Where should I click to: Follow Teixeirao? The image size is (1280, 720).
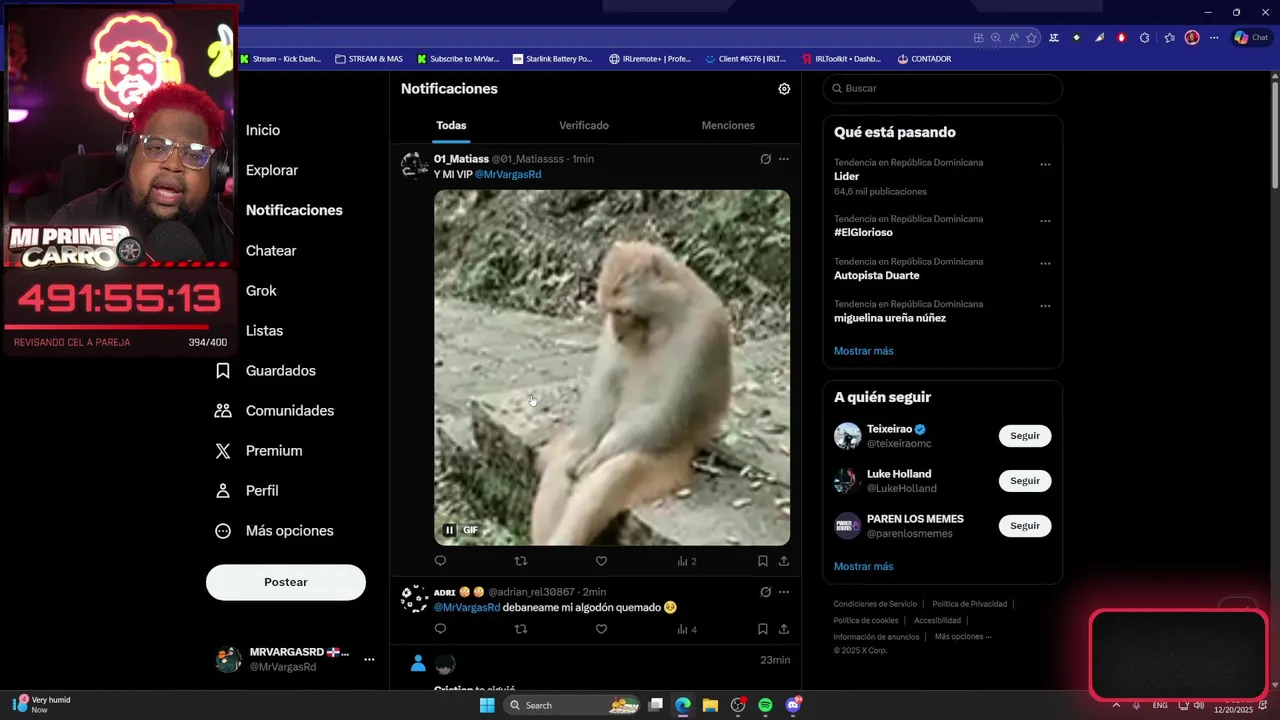tap(1025, 436)
